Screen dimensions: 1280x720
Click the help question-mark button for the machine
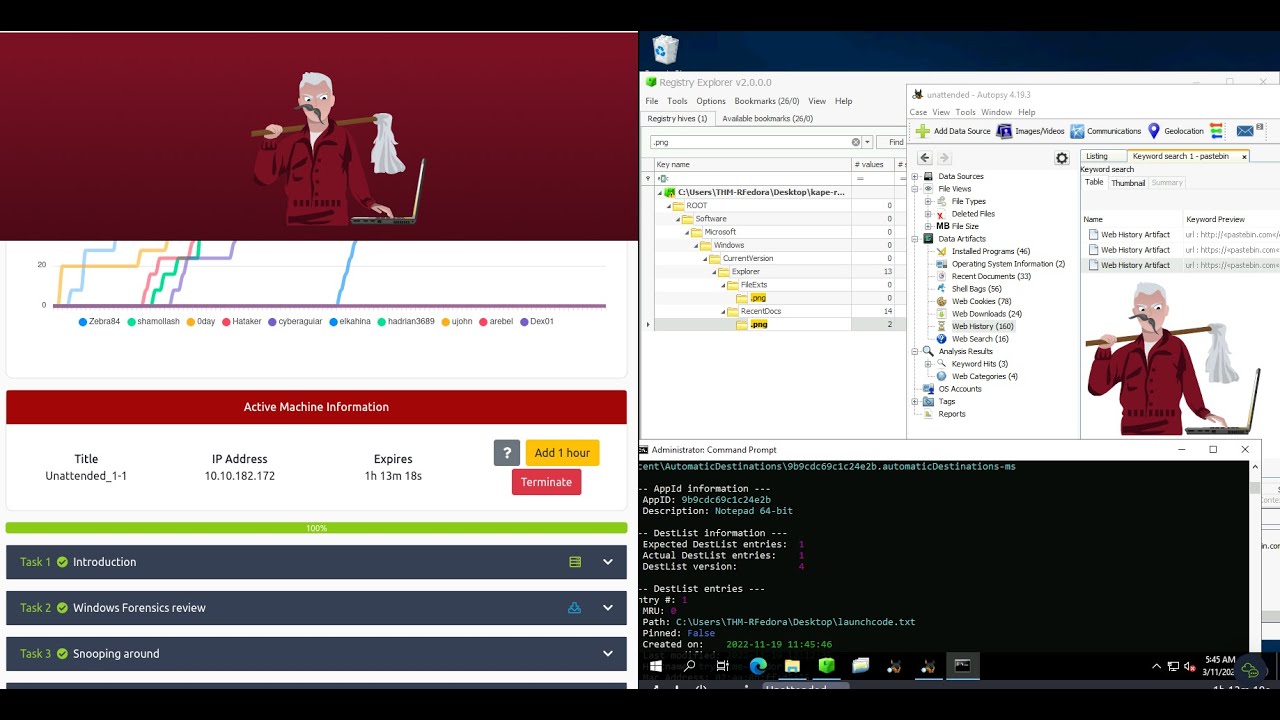pos(507,453)
